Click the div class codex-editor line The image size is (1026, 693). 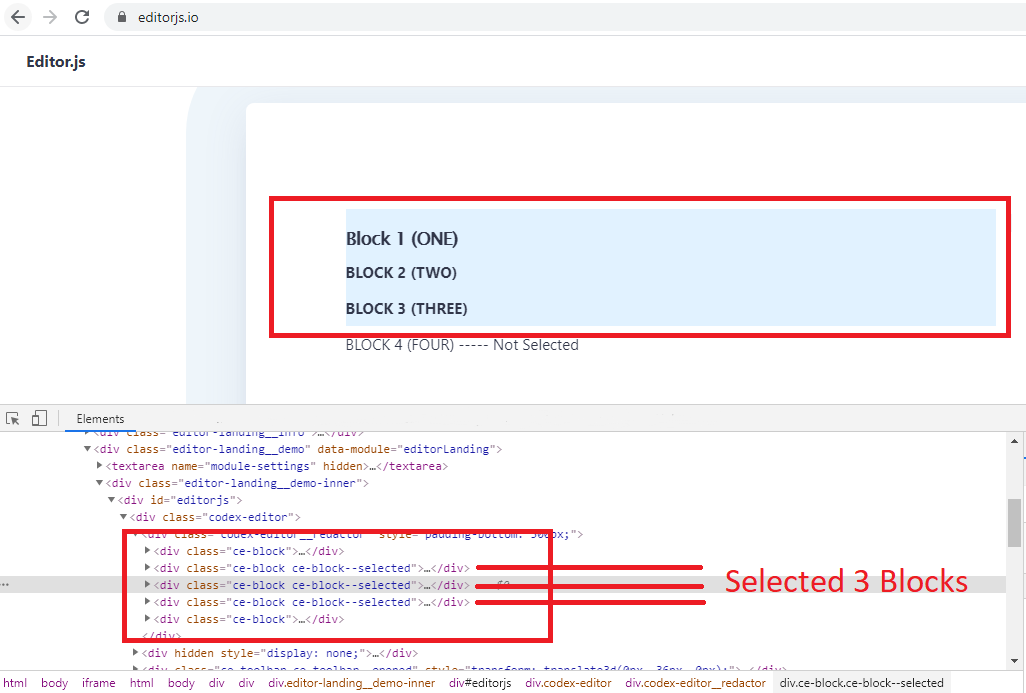click(215, 517)
